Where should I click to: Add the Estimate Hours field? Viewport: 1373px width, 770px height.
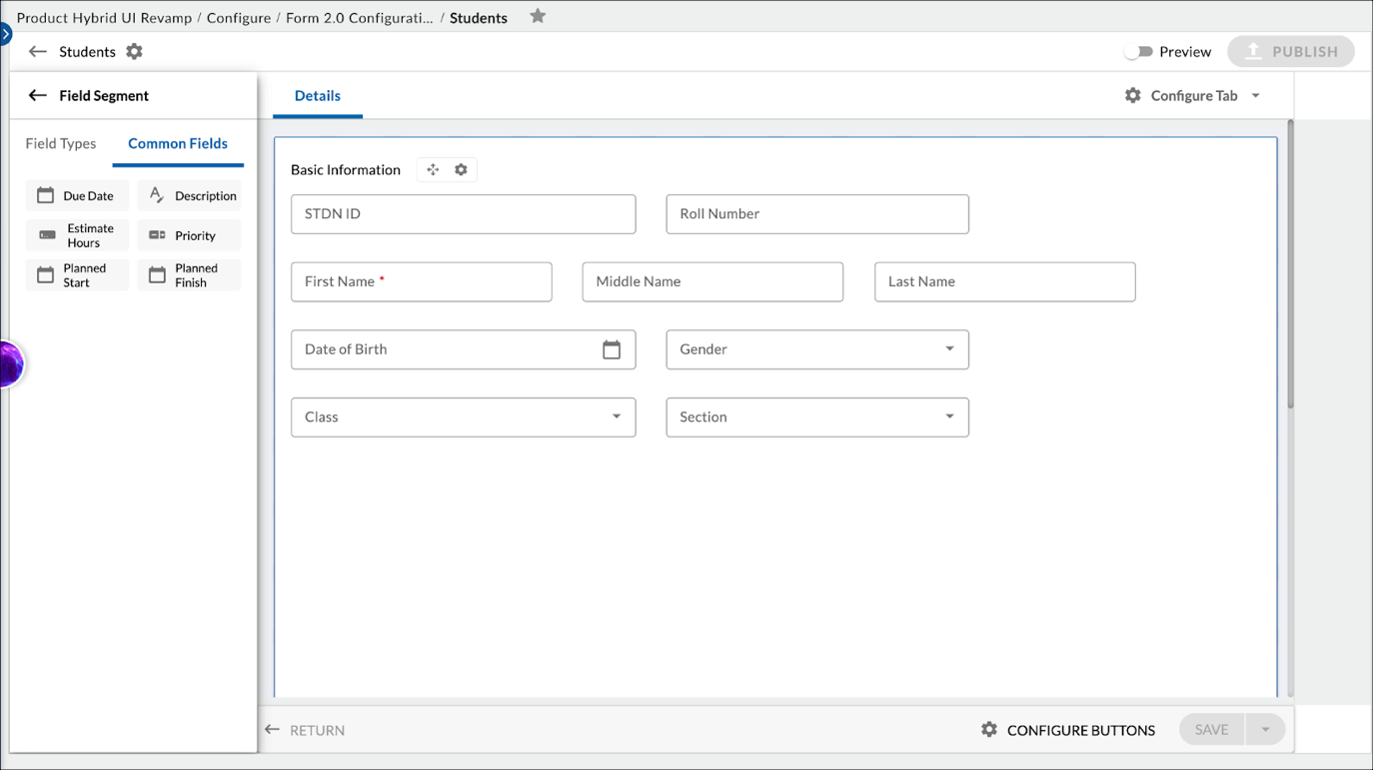click(77, 235)
